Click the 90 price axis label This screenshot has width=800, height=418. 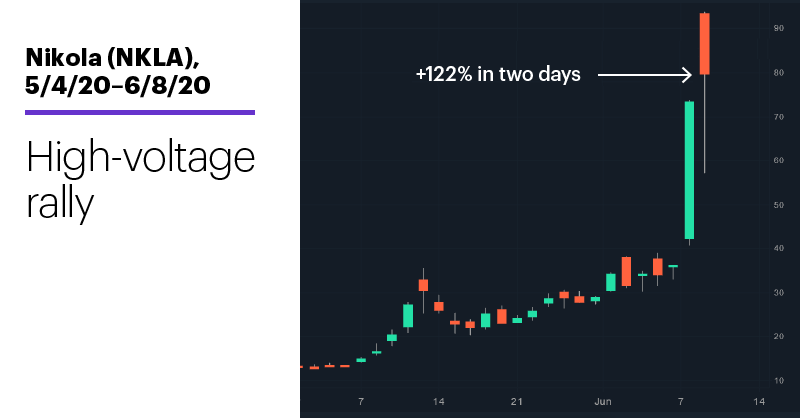pos(779,29)
